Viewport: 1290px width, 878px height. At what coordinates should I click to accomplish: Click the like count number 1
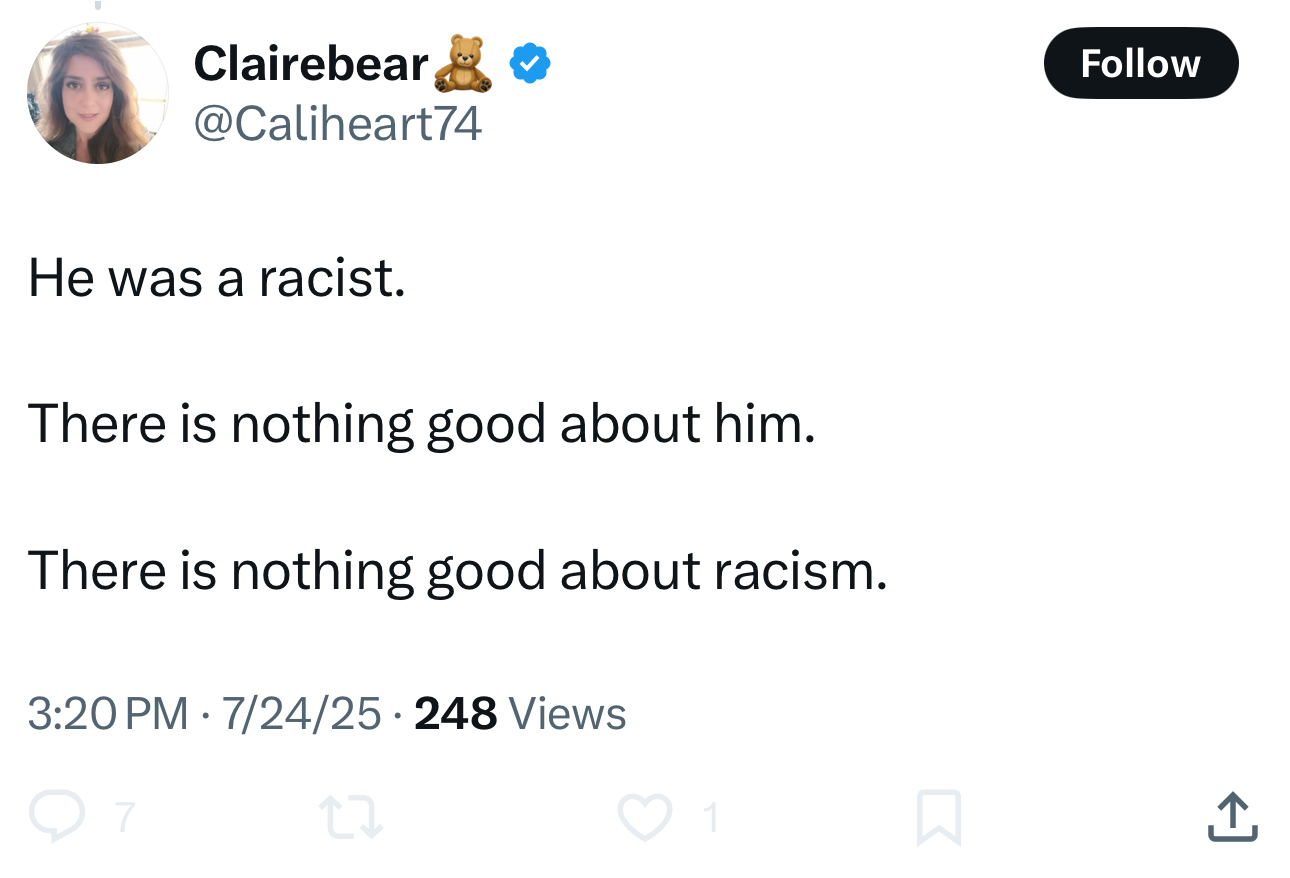click(x=711, y=818)
